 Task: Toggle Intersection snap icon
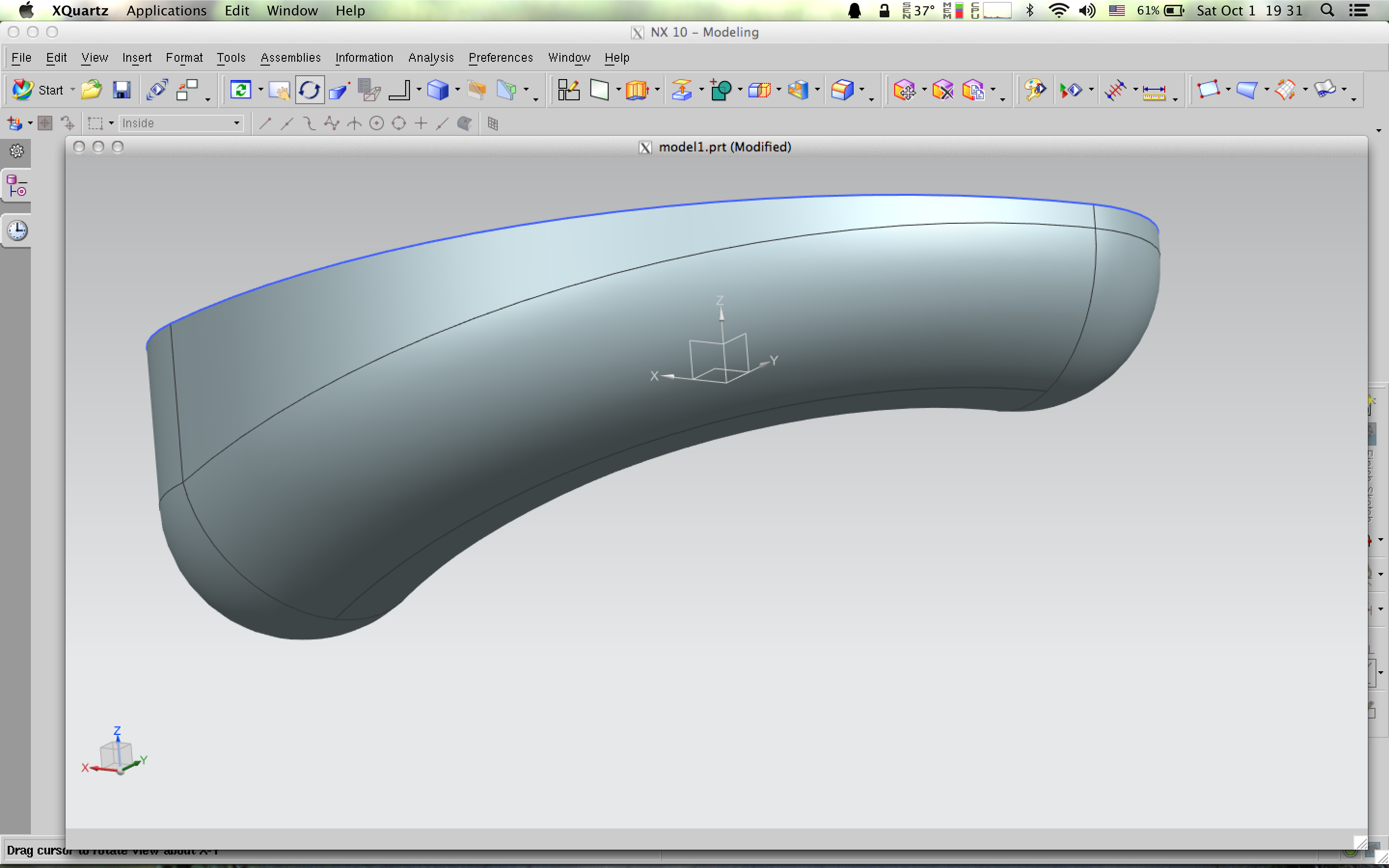click(354, 123)
